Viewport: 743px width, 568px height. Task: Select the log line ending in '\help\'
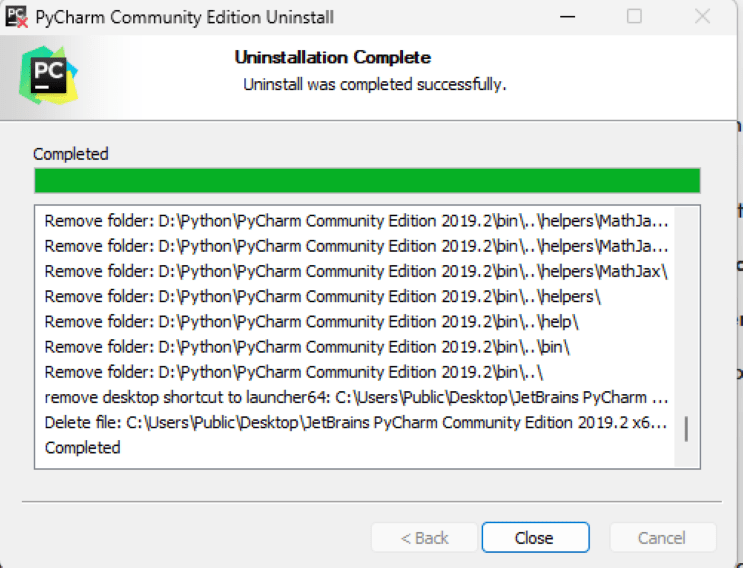point(311,322)
